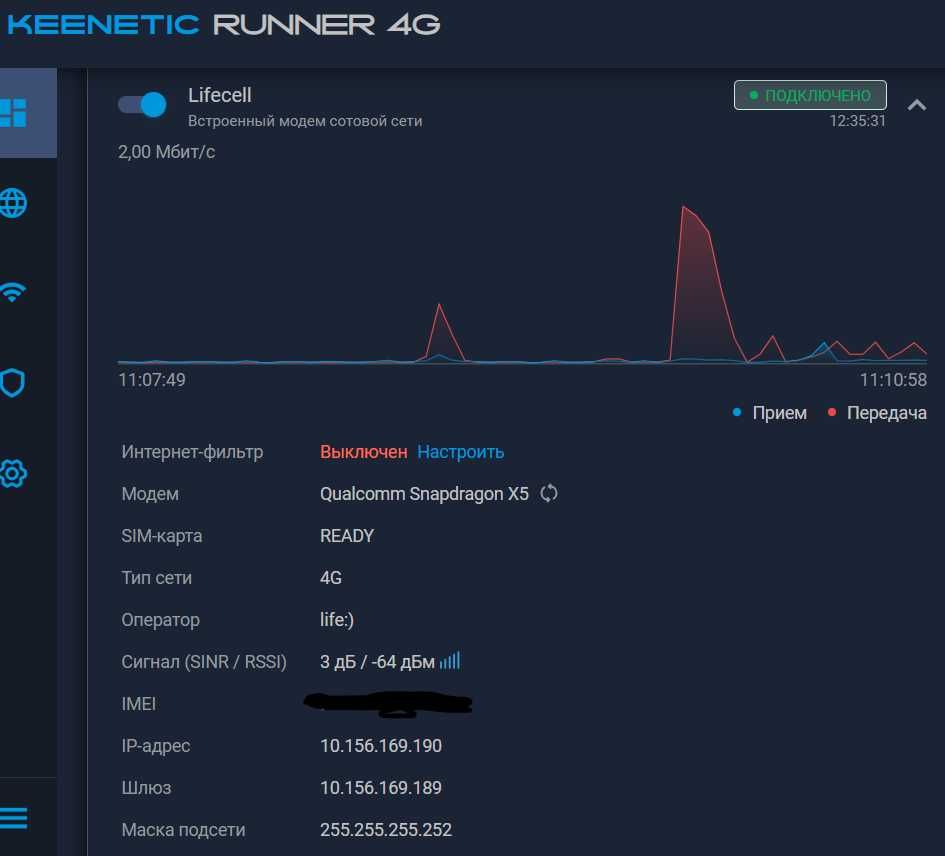Click the 12:35:31 connection uptime
The width and height of the screenshot is (945, 856).
click(858, 121)
